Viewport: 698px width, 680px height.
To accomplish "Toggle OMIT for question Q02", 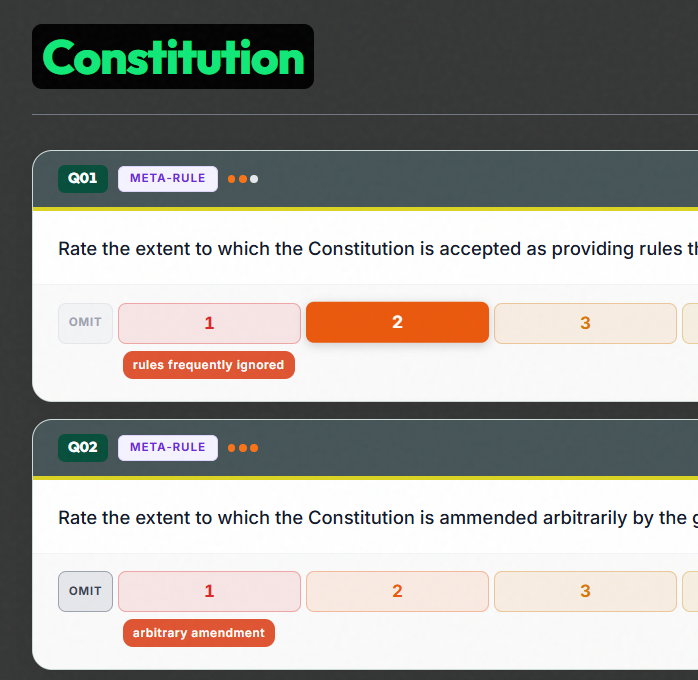I will click(85, 591).
